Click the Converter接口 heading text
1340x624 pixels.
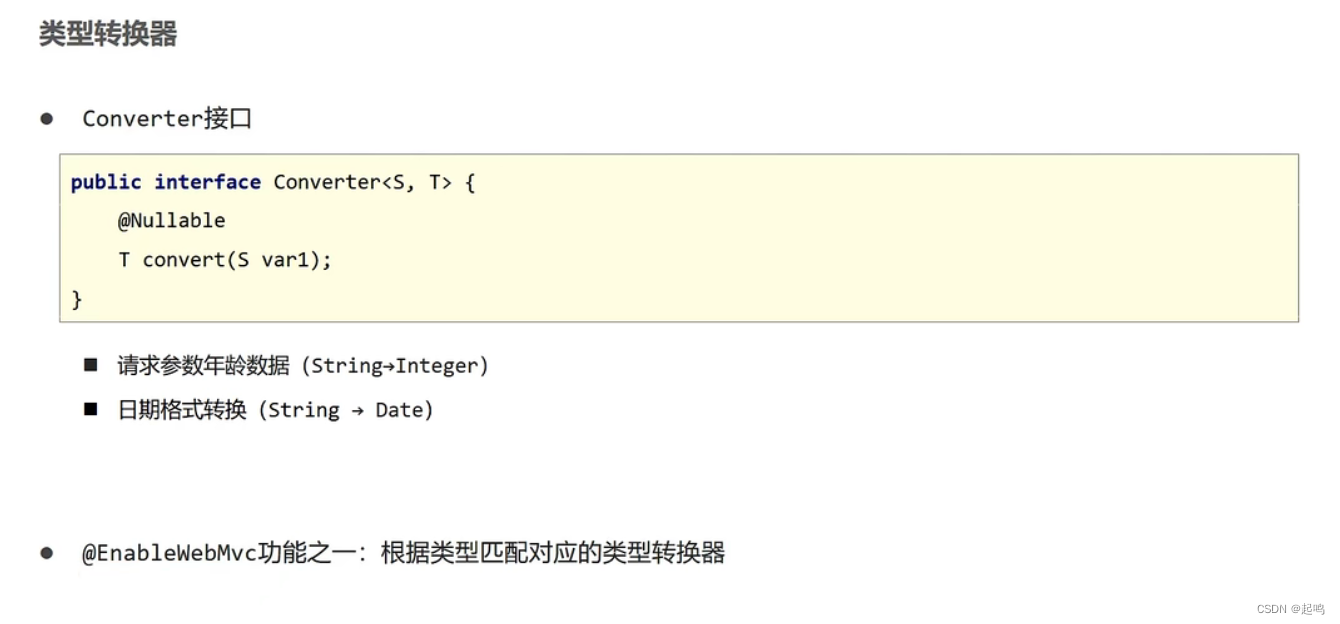(x=167, y=119)
